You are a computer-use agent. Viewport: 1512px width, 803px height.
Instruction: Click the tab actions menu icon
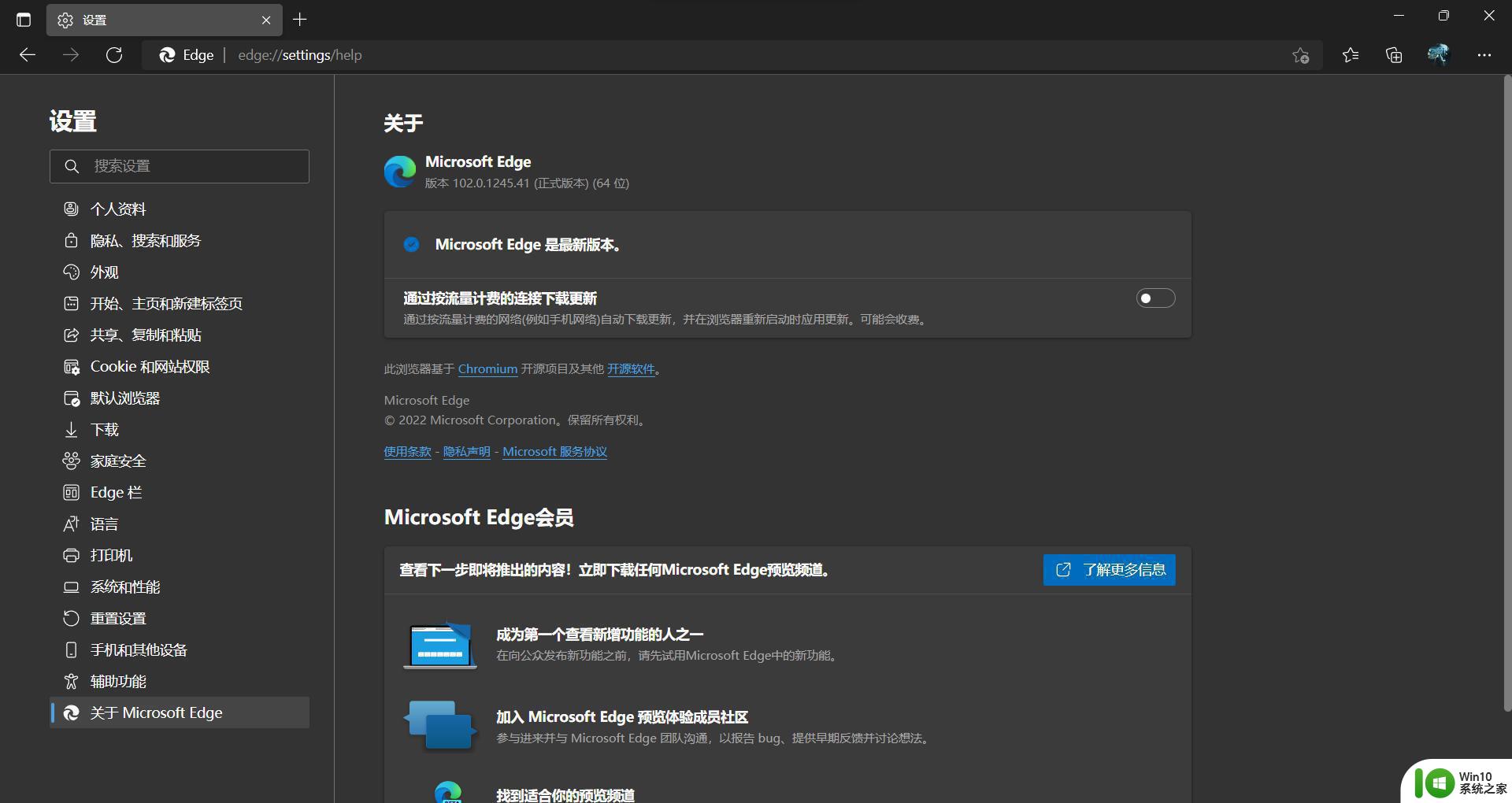[x=24, y=20]
